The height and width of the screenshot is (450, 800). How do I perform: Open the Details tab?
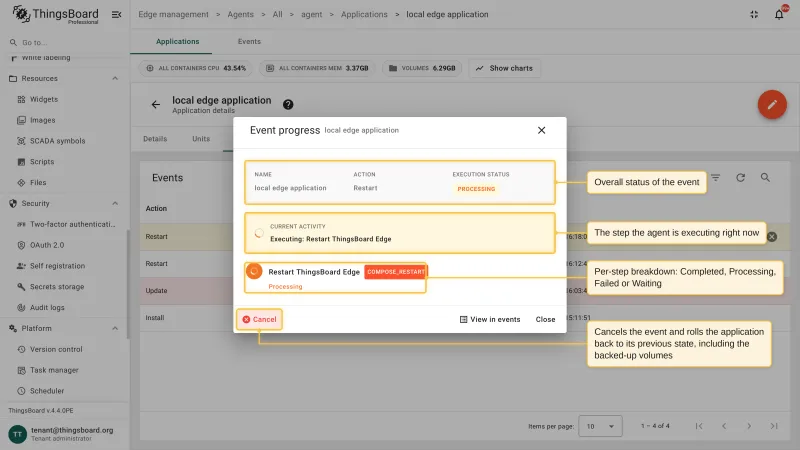click(x=155, y=139)
